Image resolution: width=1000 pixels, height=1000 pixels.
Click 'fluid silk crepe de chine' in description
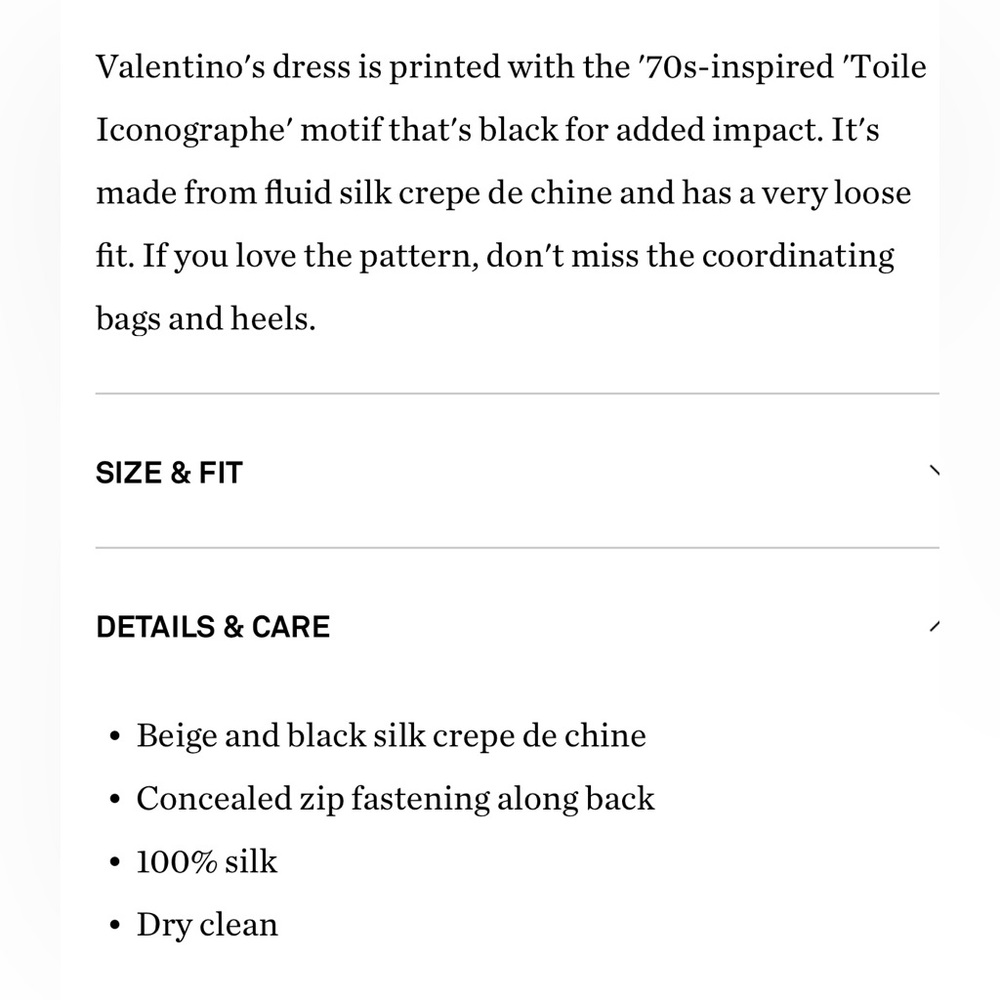[438, 193]
